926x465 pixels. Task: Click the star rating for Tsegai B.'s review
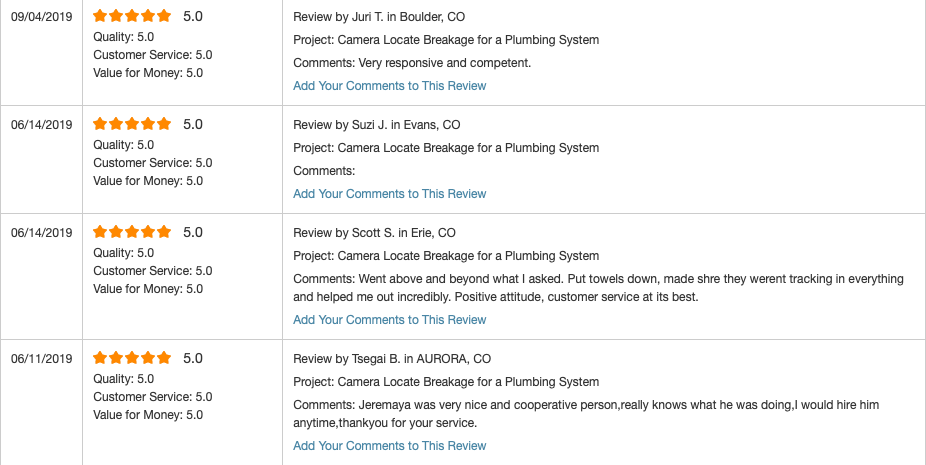(132, 359)
